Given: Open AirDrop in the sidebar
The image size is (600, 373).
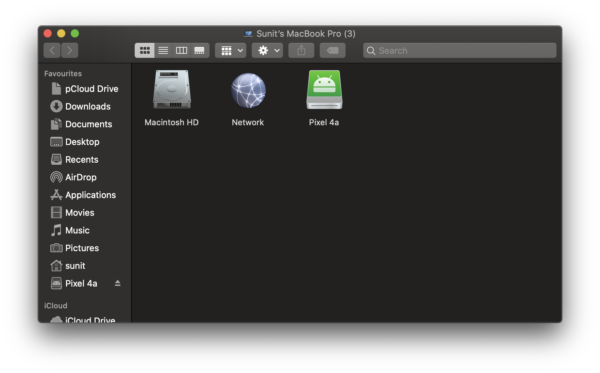Looking at the screenshot, I should coord(85,177).
